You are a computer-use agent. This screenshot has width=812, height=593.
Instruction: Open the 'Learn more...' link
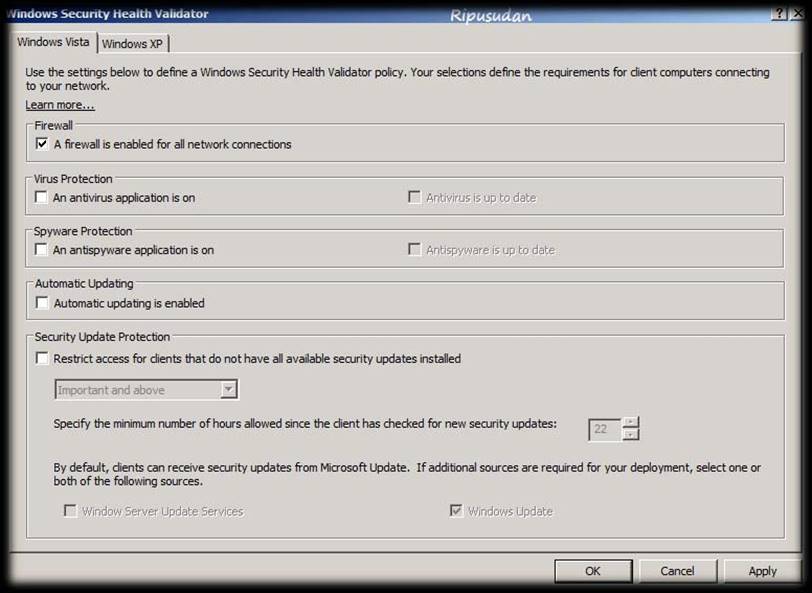coord(60,105)
